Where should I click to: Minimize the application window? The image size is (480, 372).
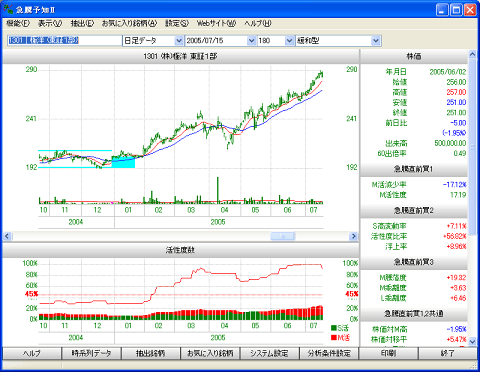click(x=442, y=10)
